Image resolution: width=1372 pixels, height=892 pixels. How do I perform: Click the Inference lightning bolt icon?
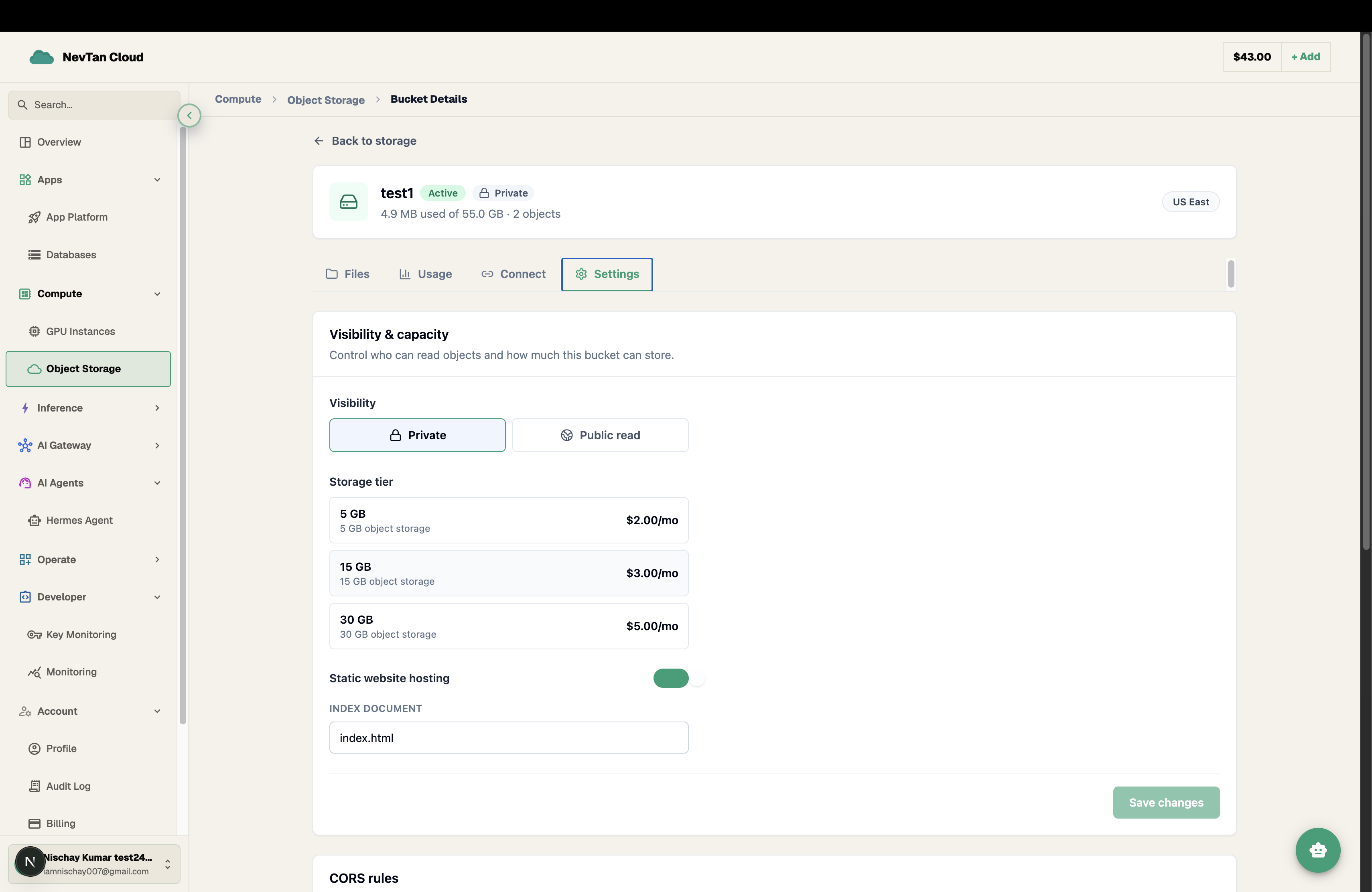(25, 408)
